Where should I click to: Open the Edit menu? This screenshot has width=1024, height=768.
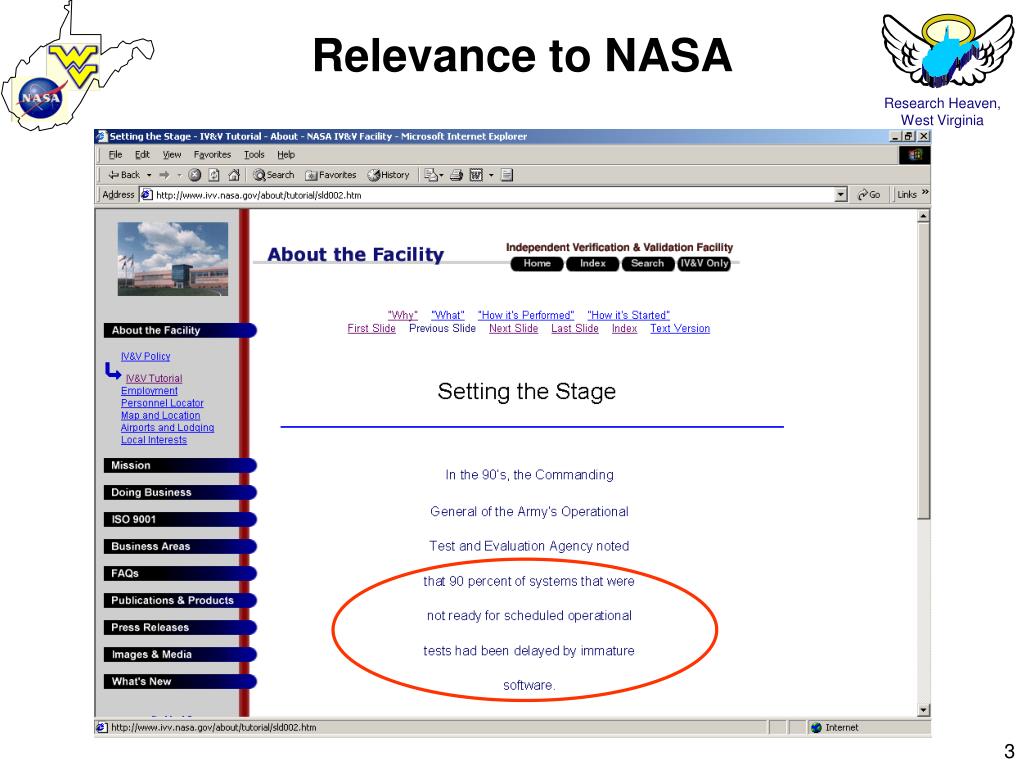pos(142,155)
